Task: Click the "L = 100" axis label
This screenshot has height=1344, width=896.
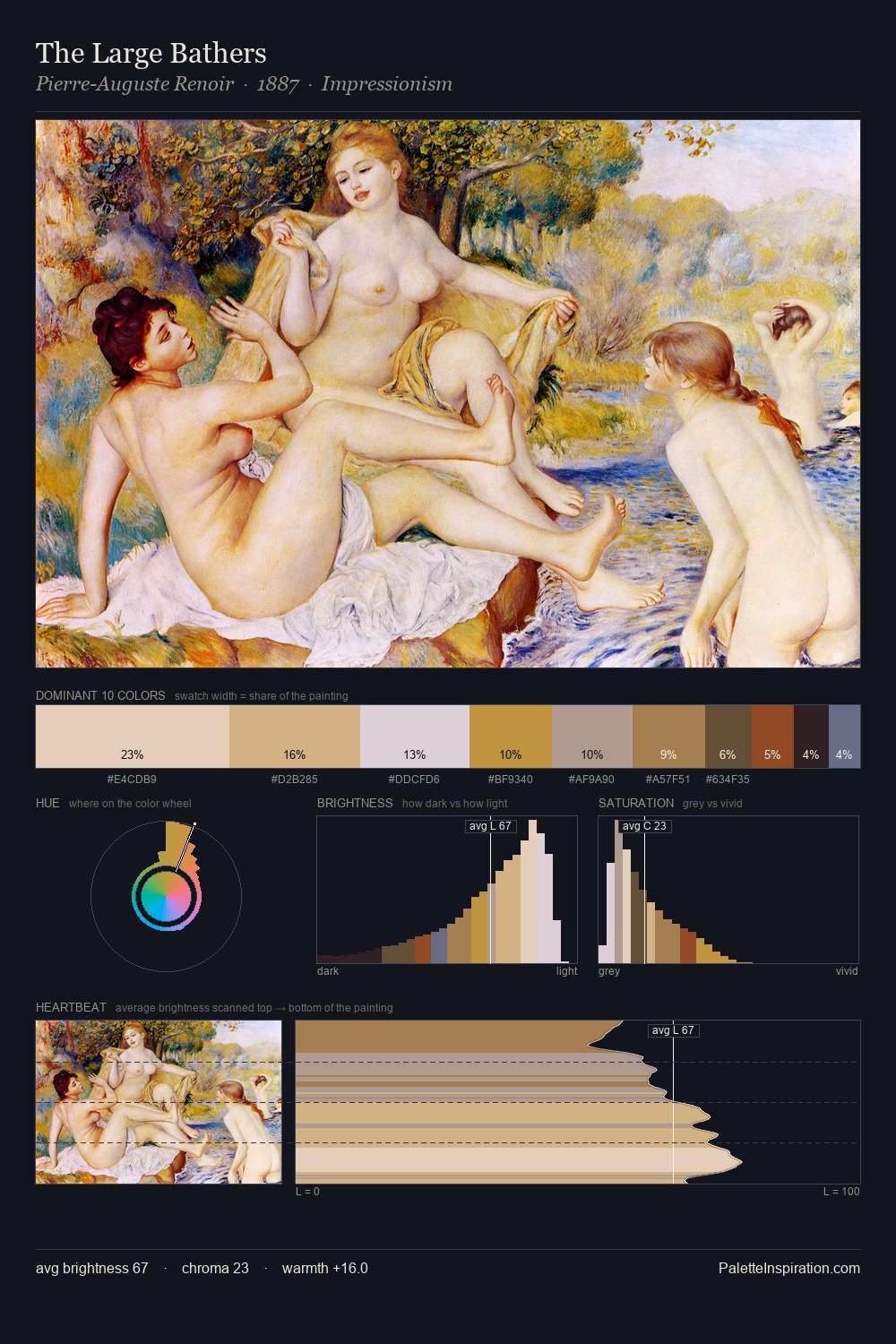Action: pos(841,1192)
